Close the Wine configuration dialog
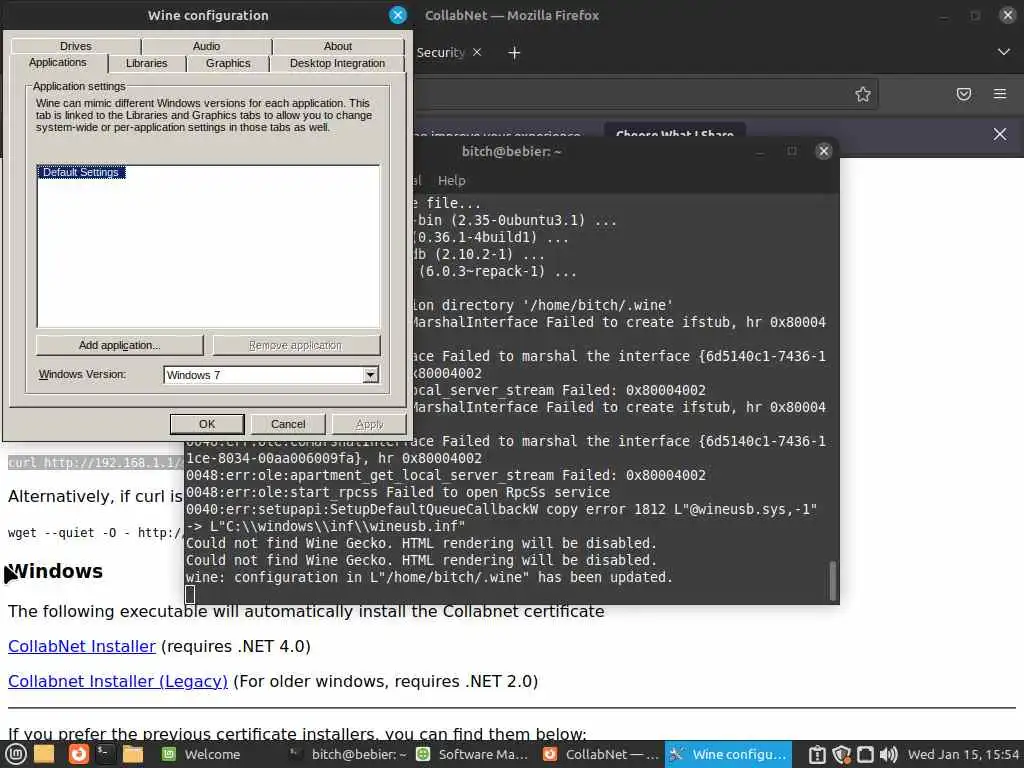This screenshot has width=1024, height=768. tap(397, 15)
